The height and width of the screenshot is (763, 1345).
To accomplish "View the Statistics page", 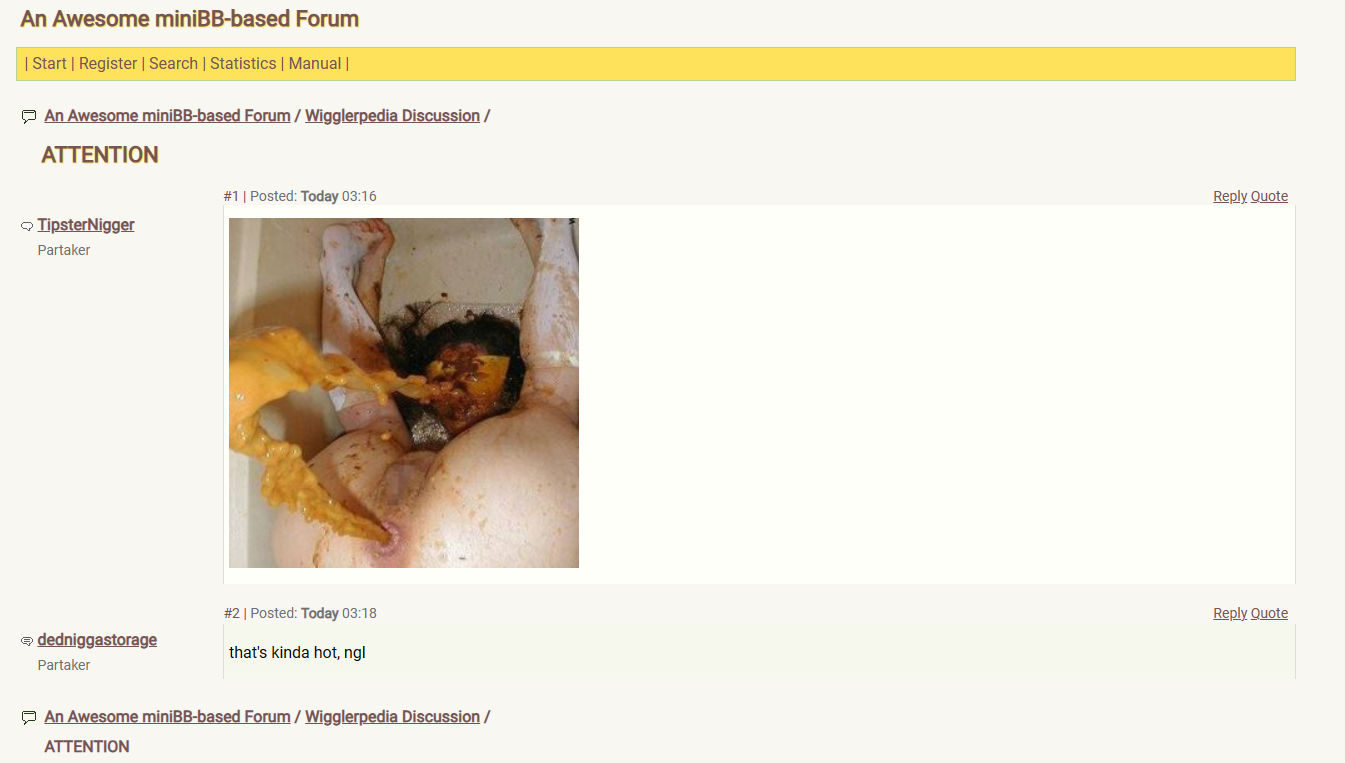I will 243,63.
